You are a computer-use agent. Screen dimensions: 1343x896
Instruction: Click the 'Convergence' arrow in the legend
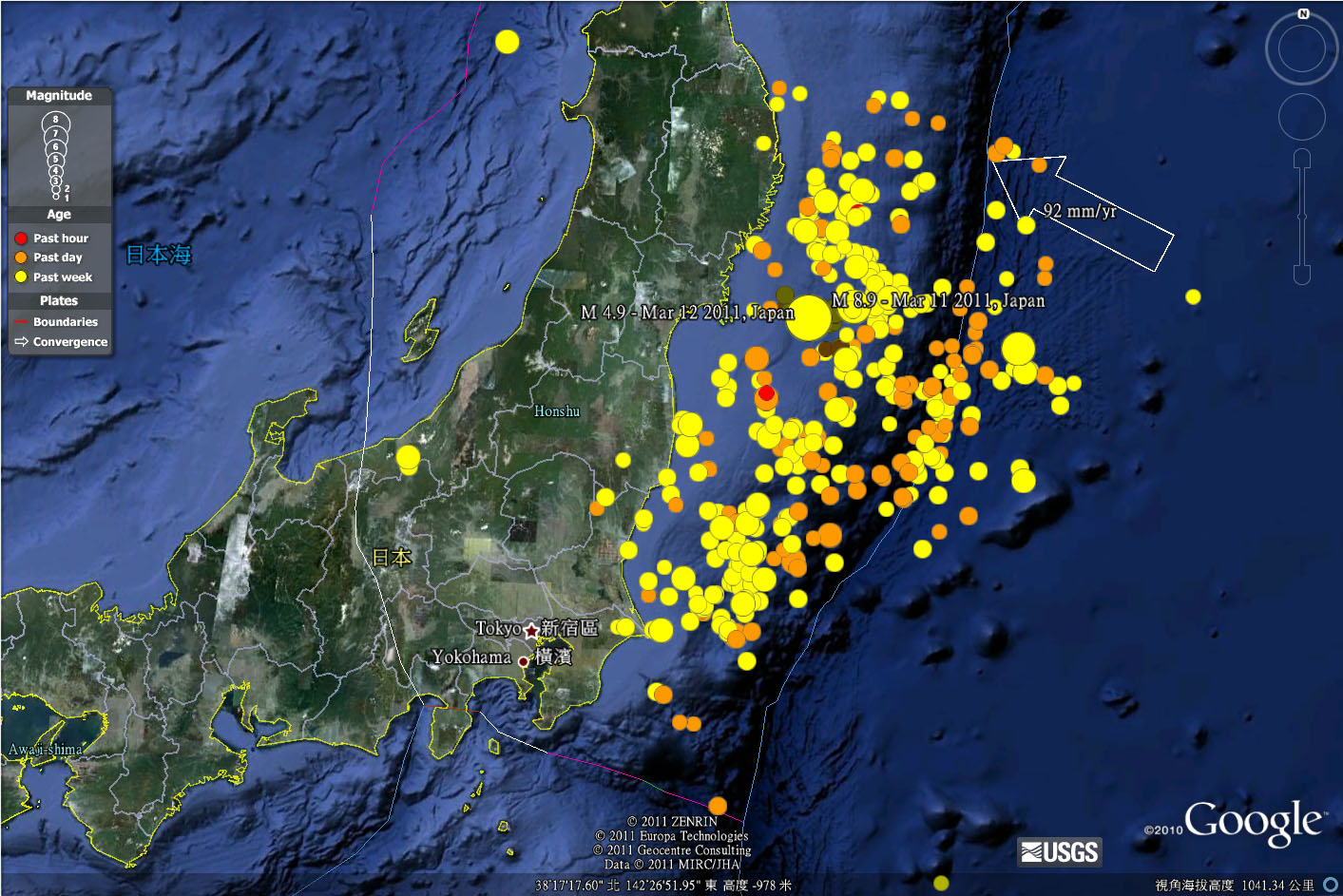click(21, 342)
